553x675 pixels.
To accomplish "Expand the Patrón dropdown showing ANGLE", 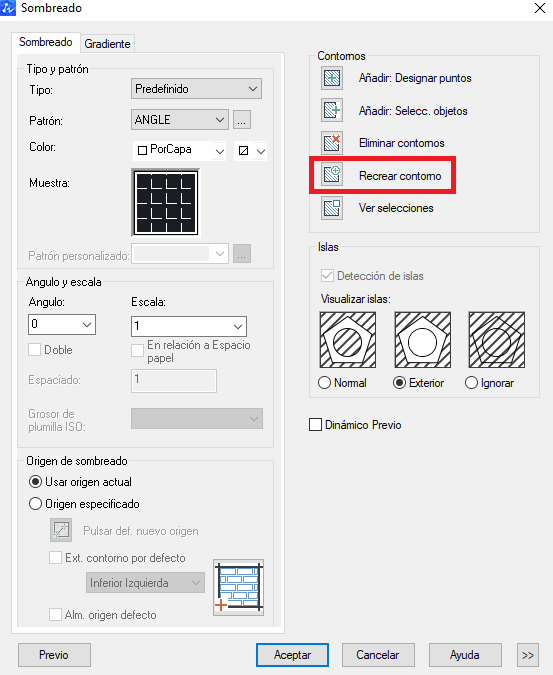I will [179, 120].
